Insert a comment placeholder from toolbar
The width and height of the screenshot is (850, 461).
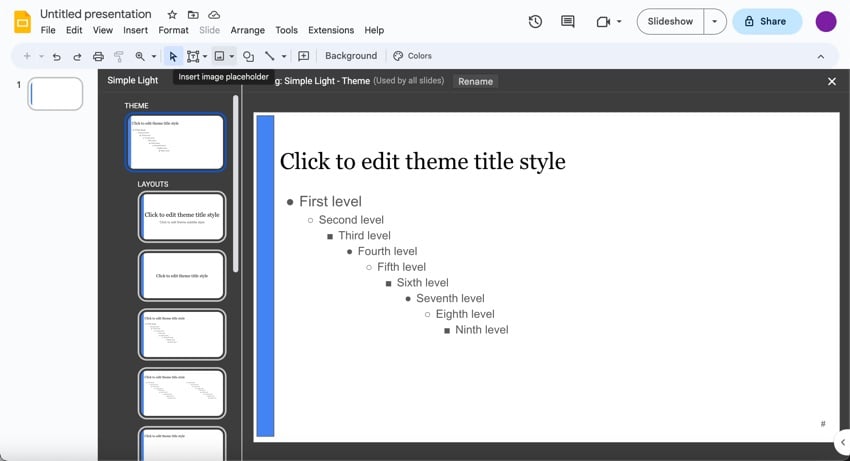[304, 57]
